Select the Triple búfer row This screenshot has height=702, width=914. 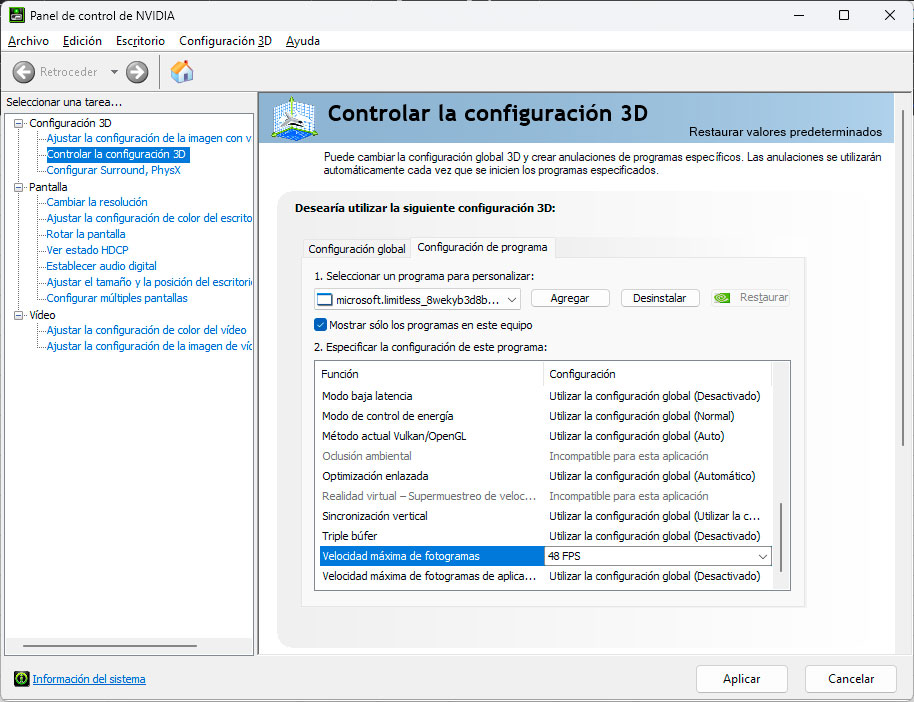545,536
